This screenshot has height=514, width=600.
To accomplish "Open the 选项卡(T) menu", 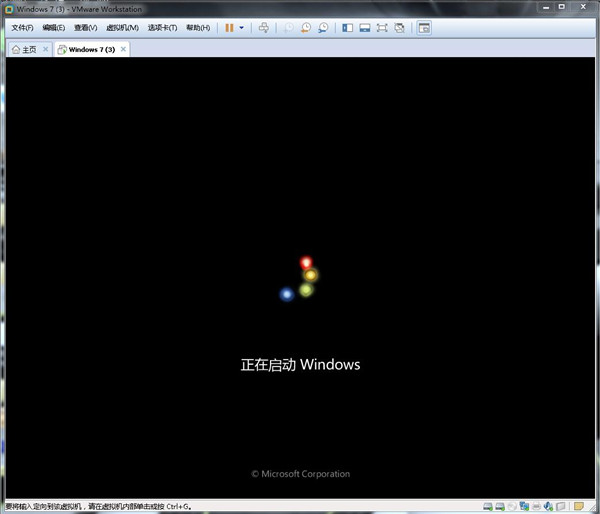I will 162,28.
